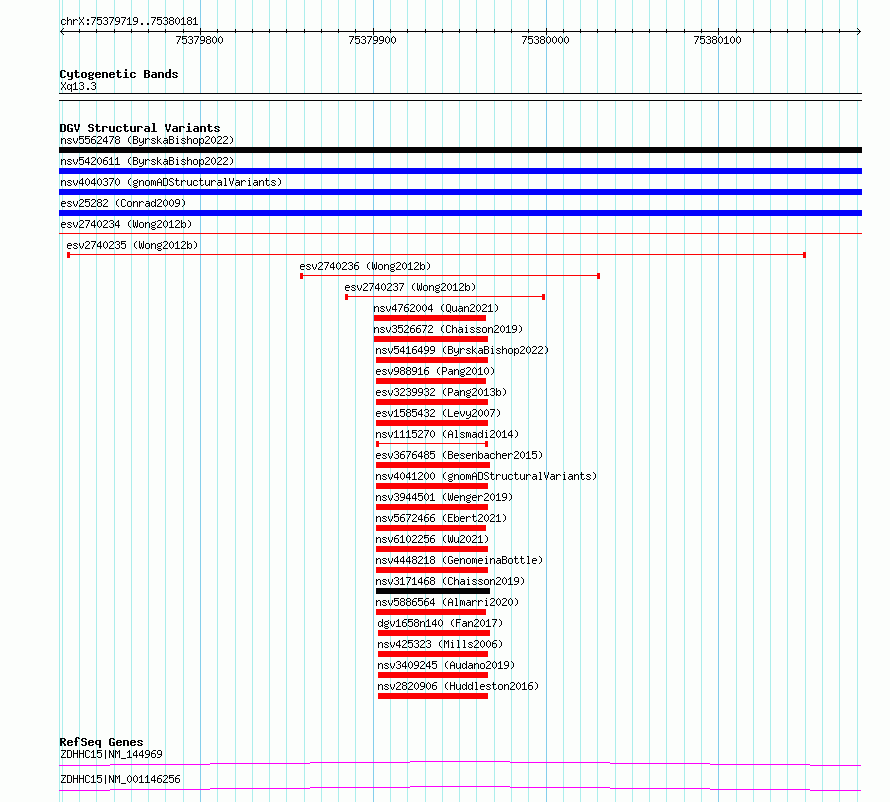Select esv3239932 (Pang2013b) label
This screenshot has height=802, width=890.
point(441,392)
